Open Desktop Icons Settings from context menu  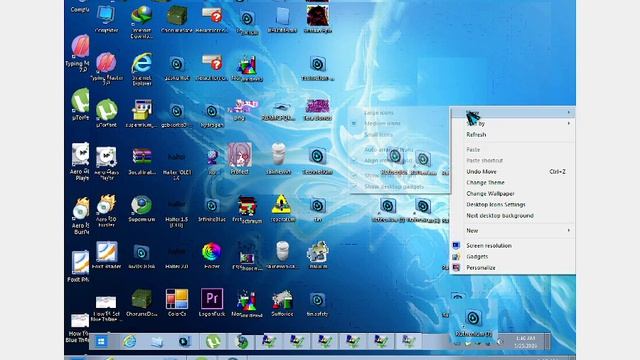pos(513,204)
